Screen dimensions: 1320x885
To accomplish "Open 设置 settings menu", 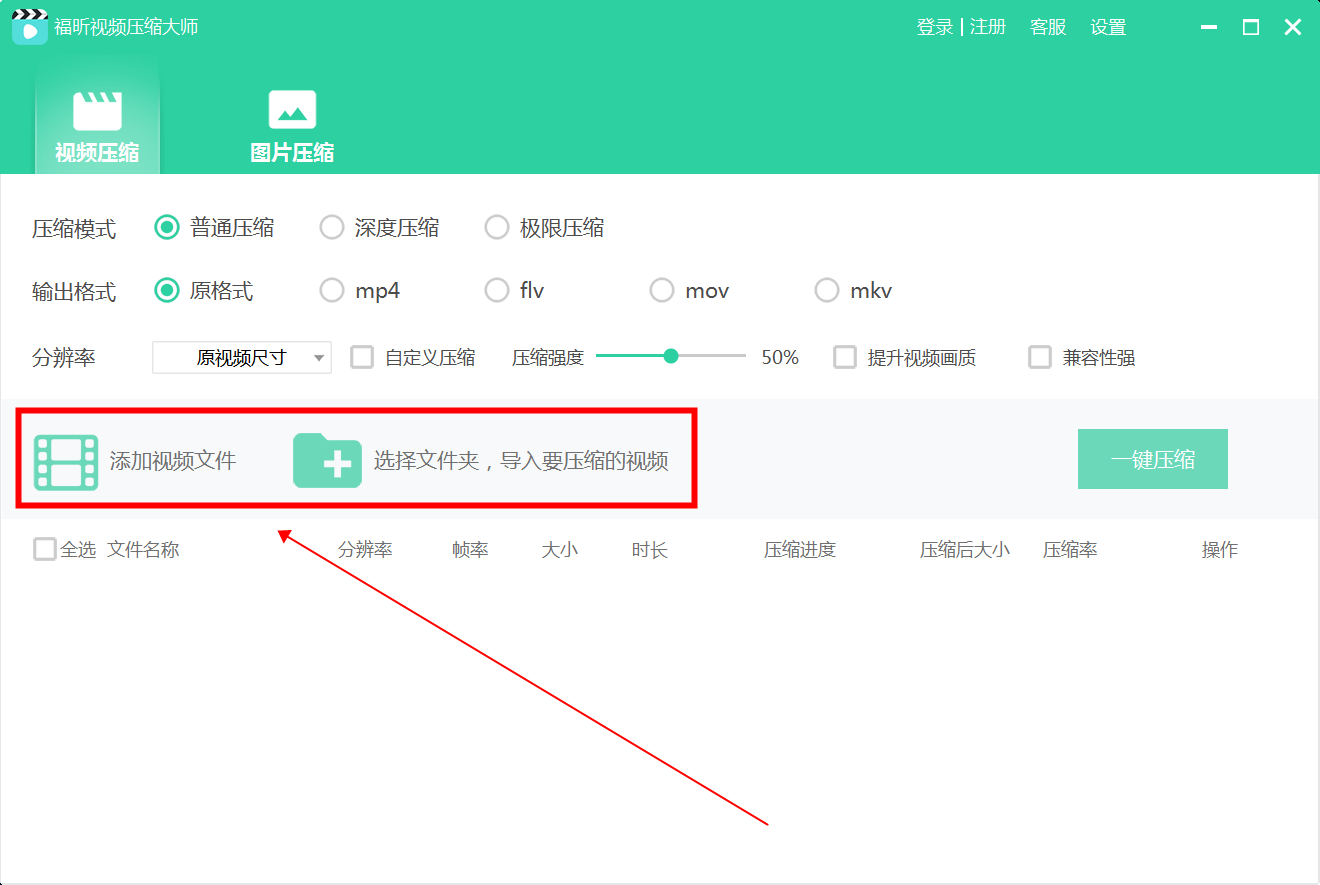I will [1108, 27].
